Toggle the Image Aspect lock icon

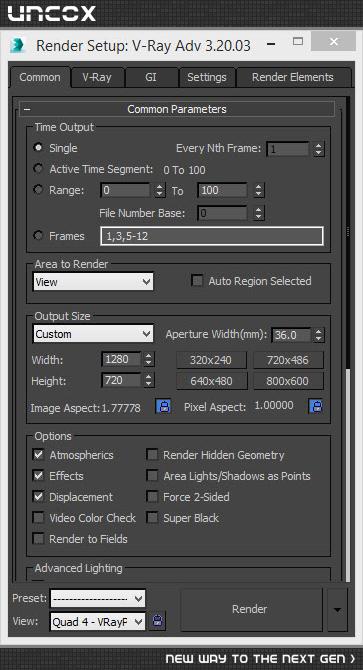[x=163, y=406]
